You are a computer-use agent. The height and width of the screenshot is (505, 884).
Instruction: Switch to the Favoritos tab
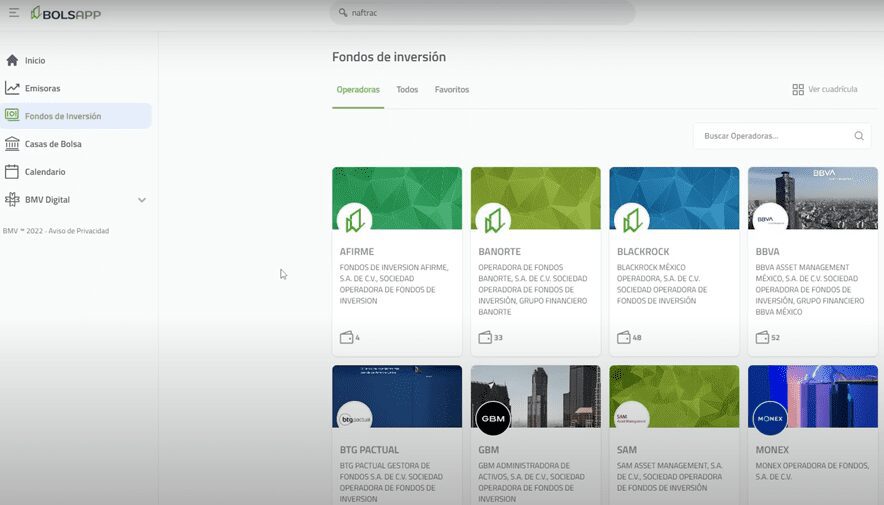451,90
